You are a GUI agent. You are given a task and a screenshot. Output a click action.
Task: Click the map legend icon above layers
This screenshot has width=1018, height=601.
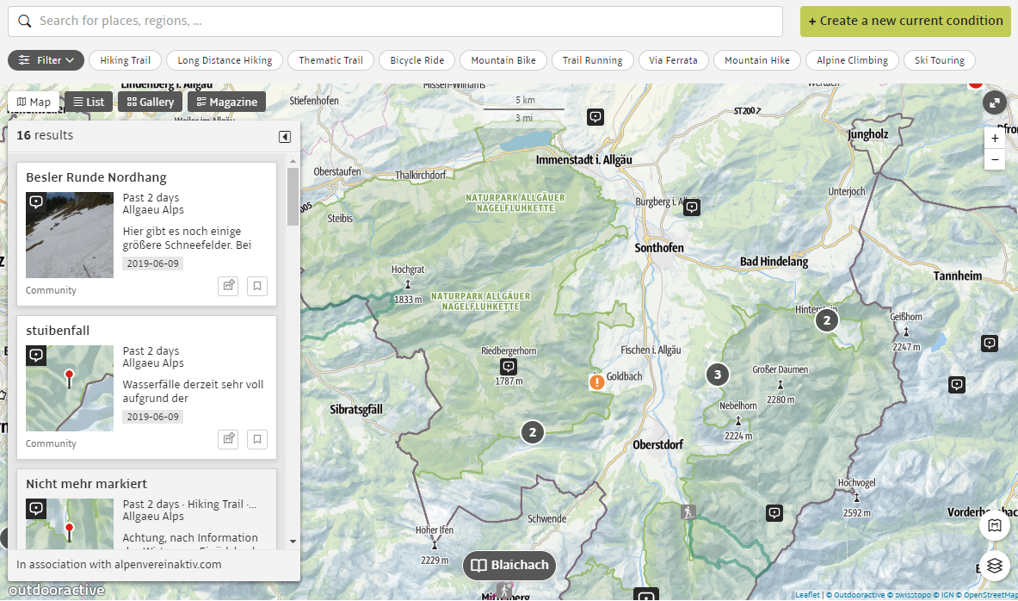click(994, 526)
